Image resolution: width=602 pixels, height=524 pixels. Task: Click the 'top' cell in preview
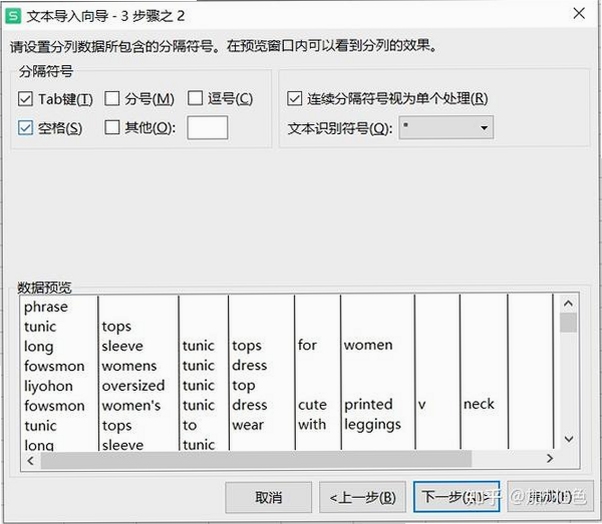[x=243, y=386]
